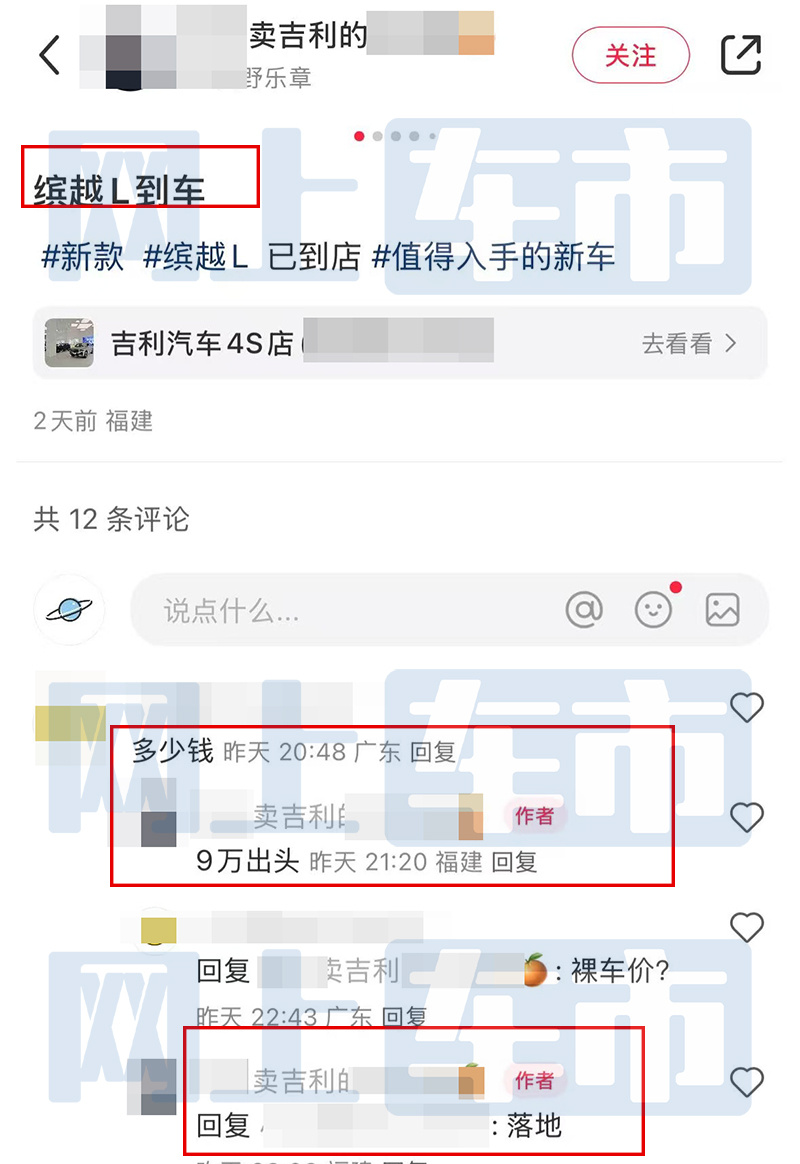
Task: Open the 吉利汽车4S店 store thumbnail
Action: (69, 343)
